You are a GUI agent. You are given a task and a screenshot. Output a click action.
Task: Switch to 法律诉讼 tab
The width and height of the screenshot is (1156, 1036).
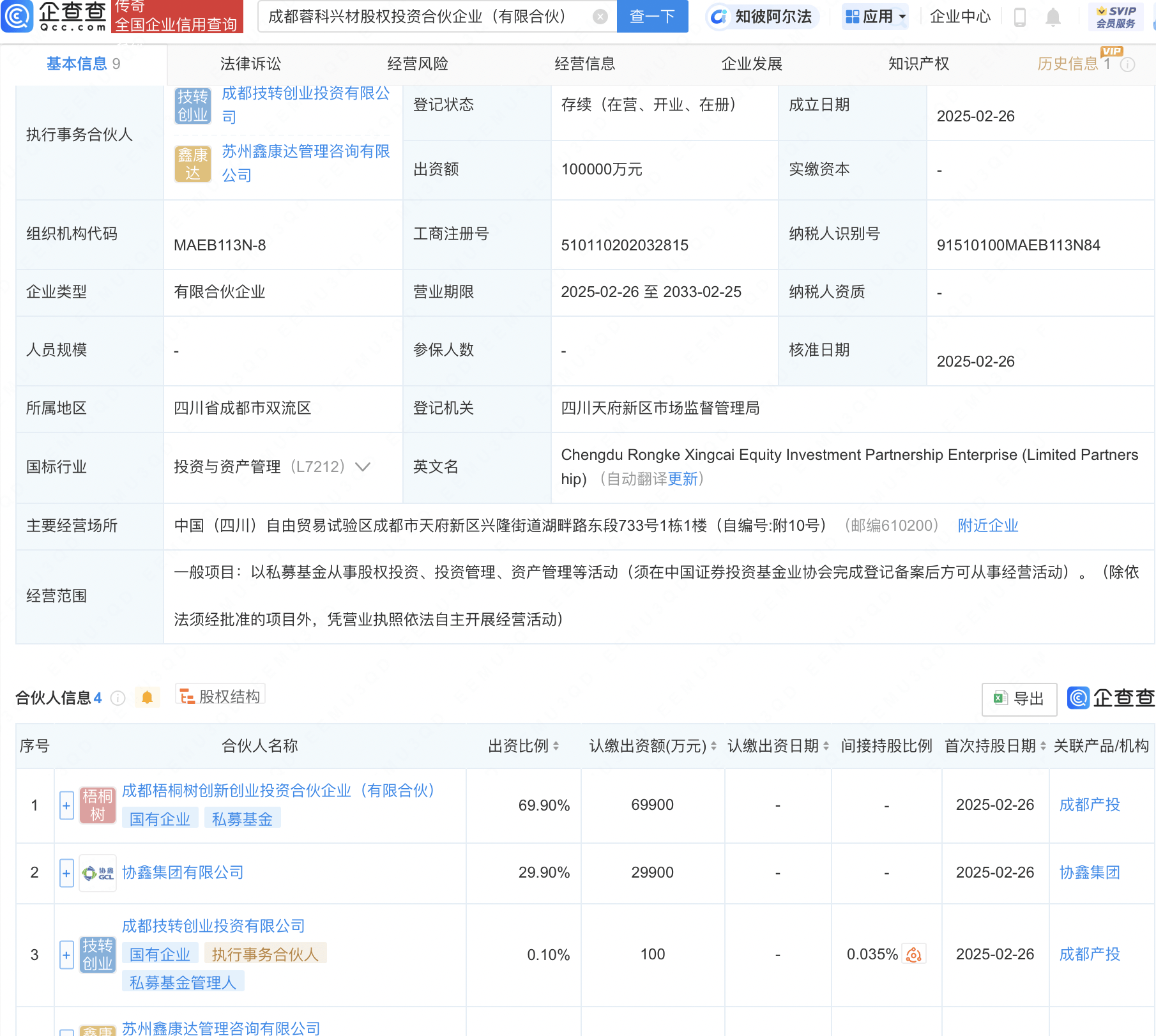(x=250, y=64)
